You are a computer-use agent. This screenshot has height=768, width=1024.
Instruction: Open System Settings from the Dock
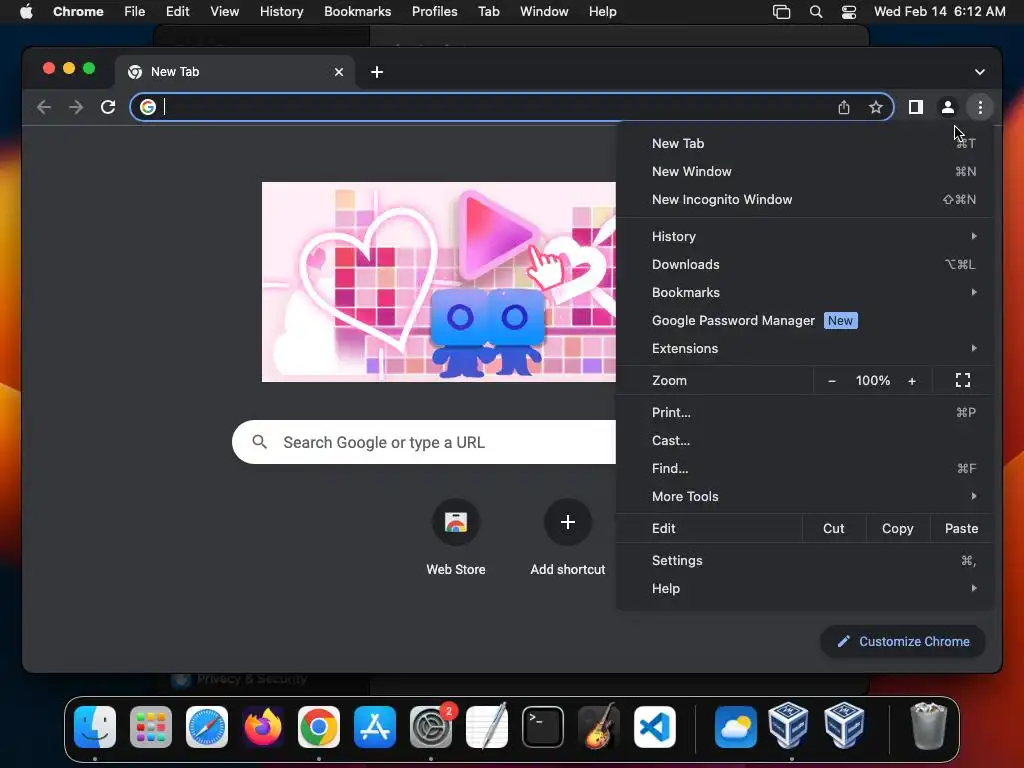pos(431,727)
